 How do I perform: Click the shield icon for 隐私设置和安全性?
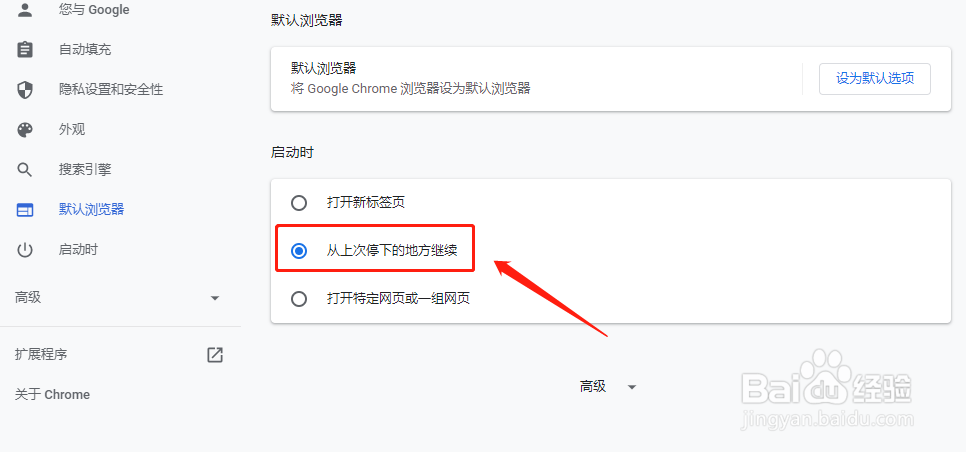25,90
